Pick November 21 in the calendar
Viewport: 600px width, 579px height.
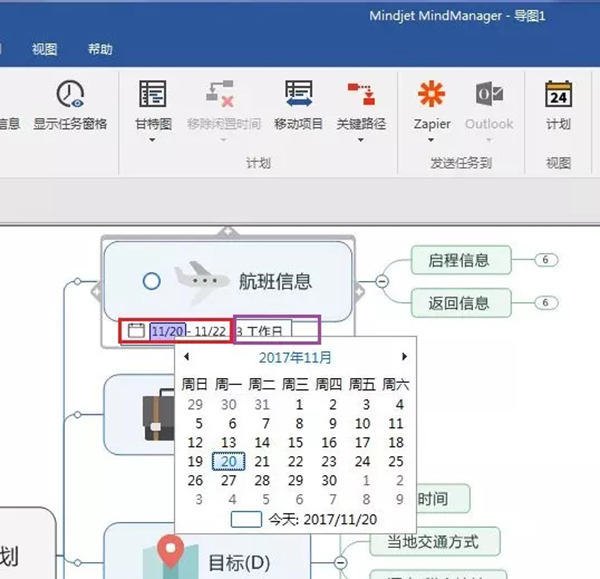tap(262, 462)
